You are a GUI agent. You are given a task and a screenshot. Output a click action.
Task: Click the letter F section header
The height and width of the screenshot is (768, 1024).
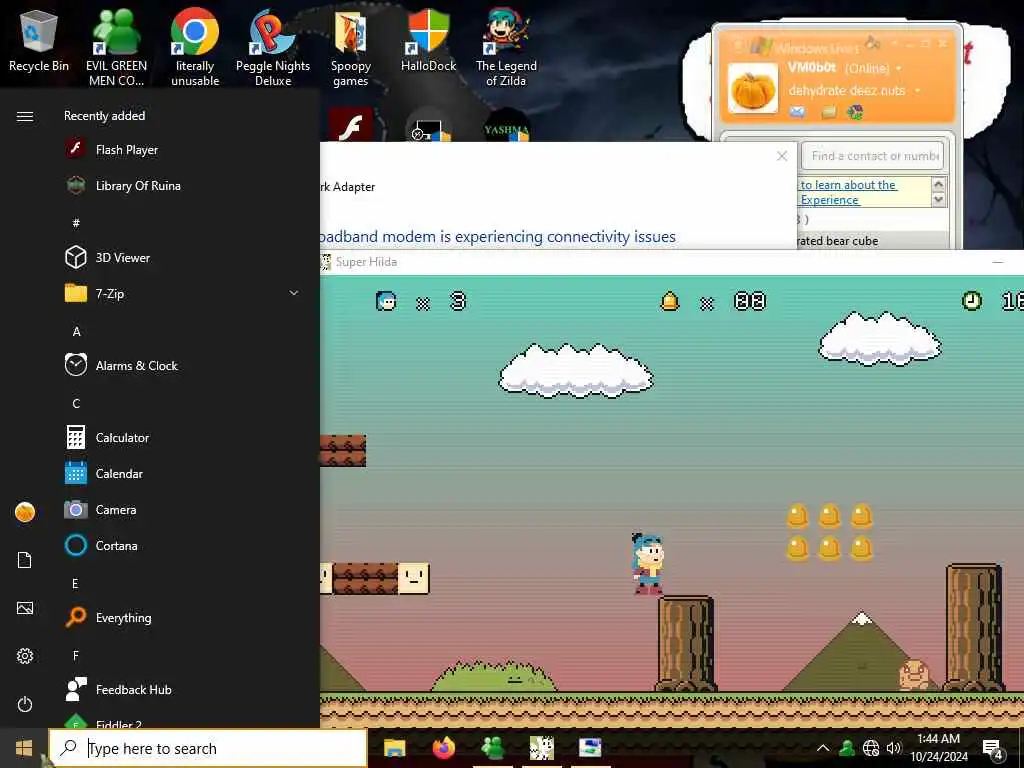point(75,655)
